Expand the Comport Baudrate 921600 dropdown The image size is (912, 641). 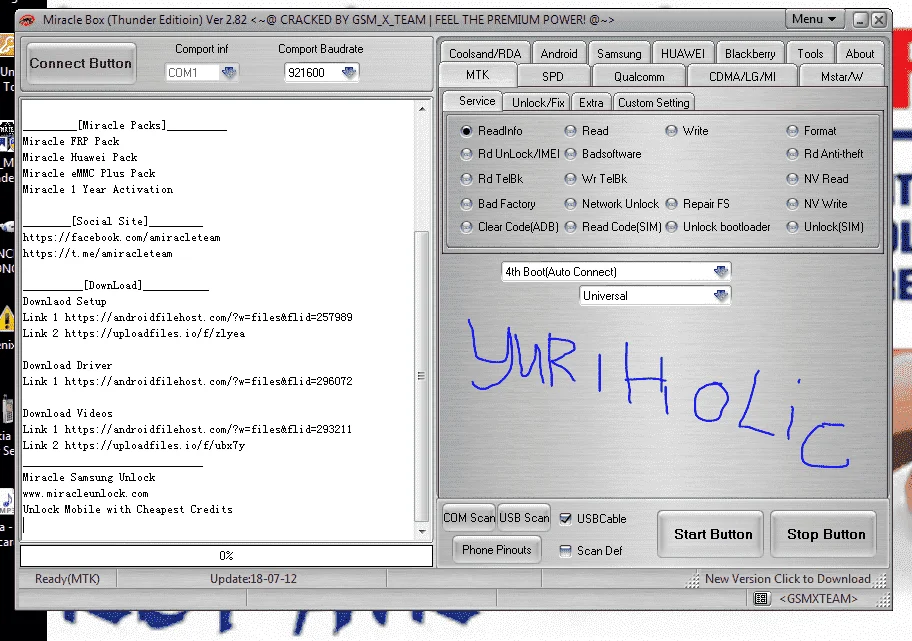(x=349, y=73)
